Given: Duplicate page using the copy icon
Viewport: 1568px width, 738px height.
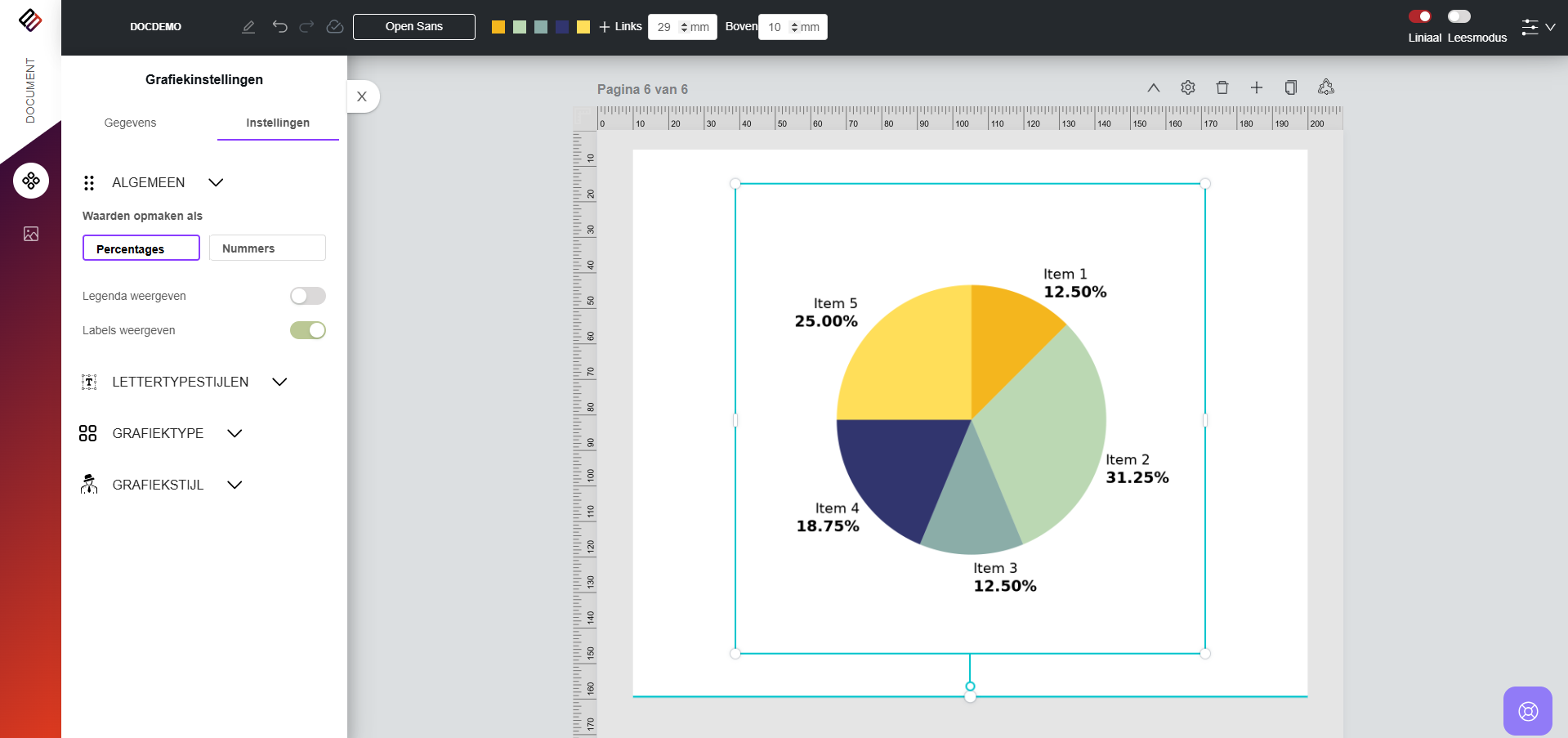Looking at the screenshot, I should (1291, 87).
